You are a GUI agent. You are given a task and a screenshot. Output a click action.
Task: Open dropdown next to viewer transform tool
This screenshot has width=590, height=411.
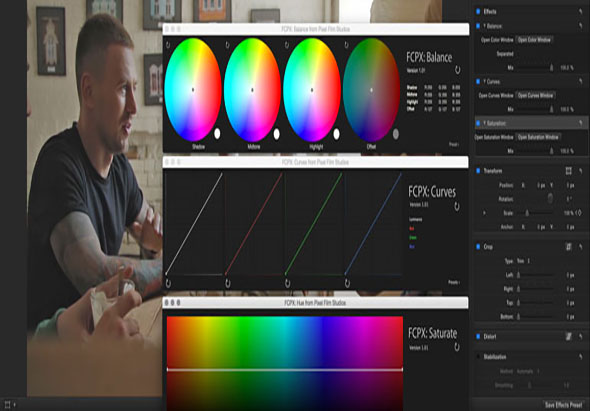[15, 405]
